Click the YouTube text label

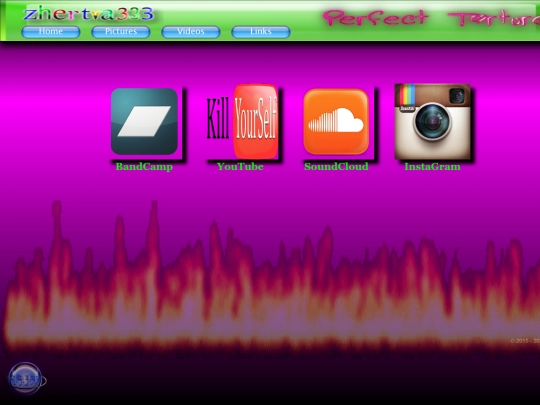pyautogui.click(x=240, y=167)
